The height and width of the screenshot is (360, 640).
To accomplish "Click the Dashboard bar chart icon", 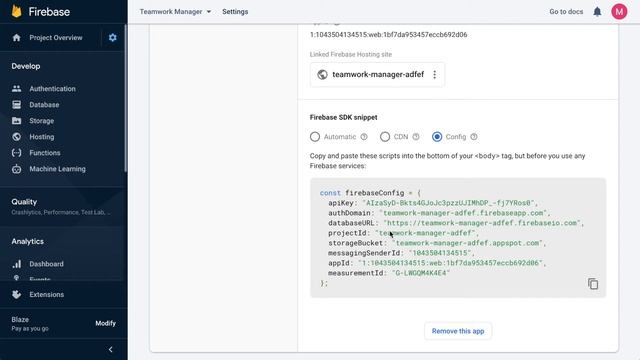I will pyautogui.click(x=16, y=264).
